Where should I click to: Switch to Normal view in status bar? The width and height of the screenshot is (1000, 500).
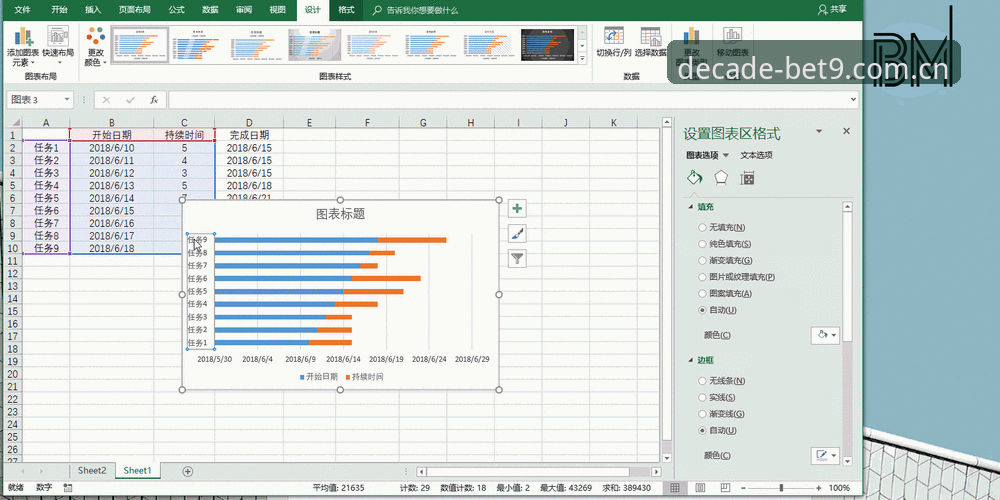[x=675, y=488]
